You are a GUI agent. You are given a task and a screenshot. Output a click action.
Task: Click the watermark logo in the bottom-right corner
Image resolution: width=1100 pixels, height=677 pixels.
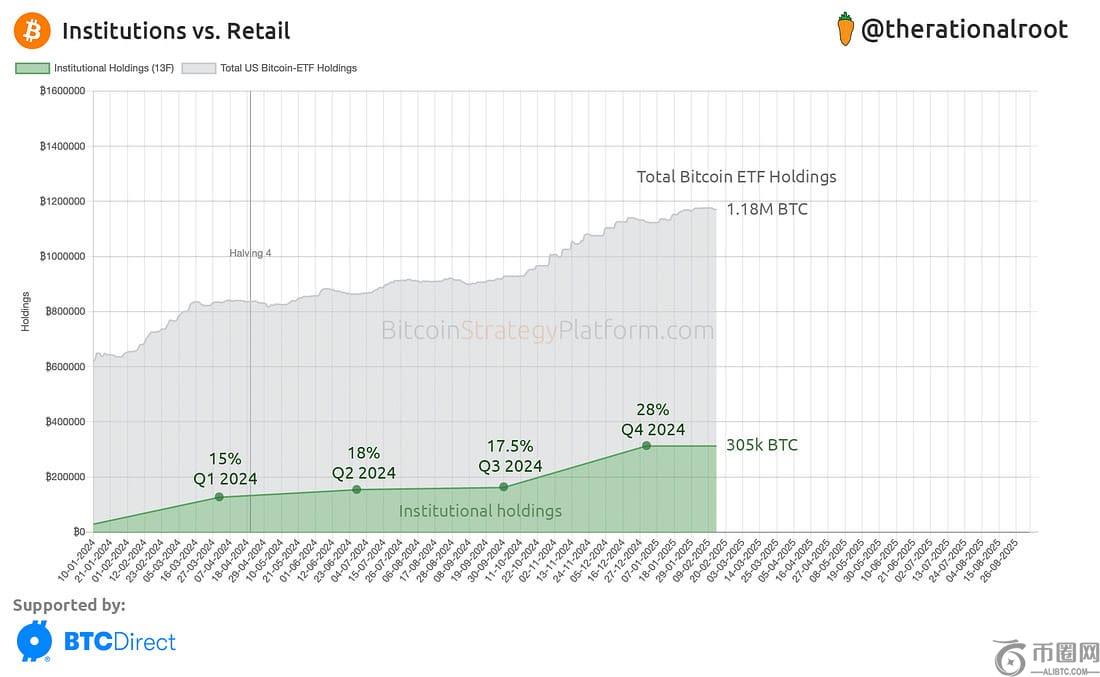(1013, 655)
